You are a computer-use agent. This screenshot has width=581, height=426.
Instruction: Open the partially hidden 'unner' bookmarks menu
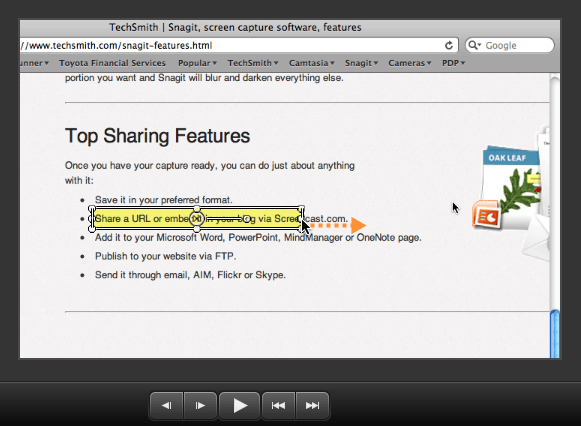point(34,63)
